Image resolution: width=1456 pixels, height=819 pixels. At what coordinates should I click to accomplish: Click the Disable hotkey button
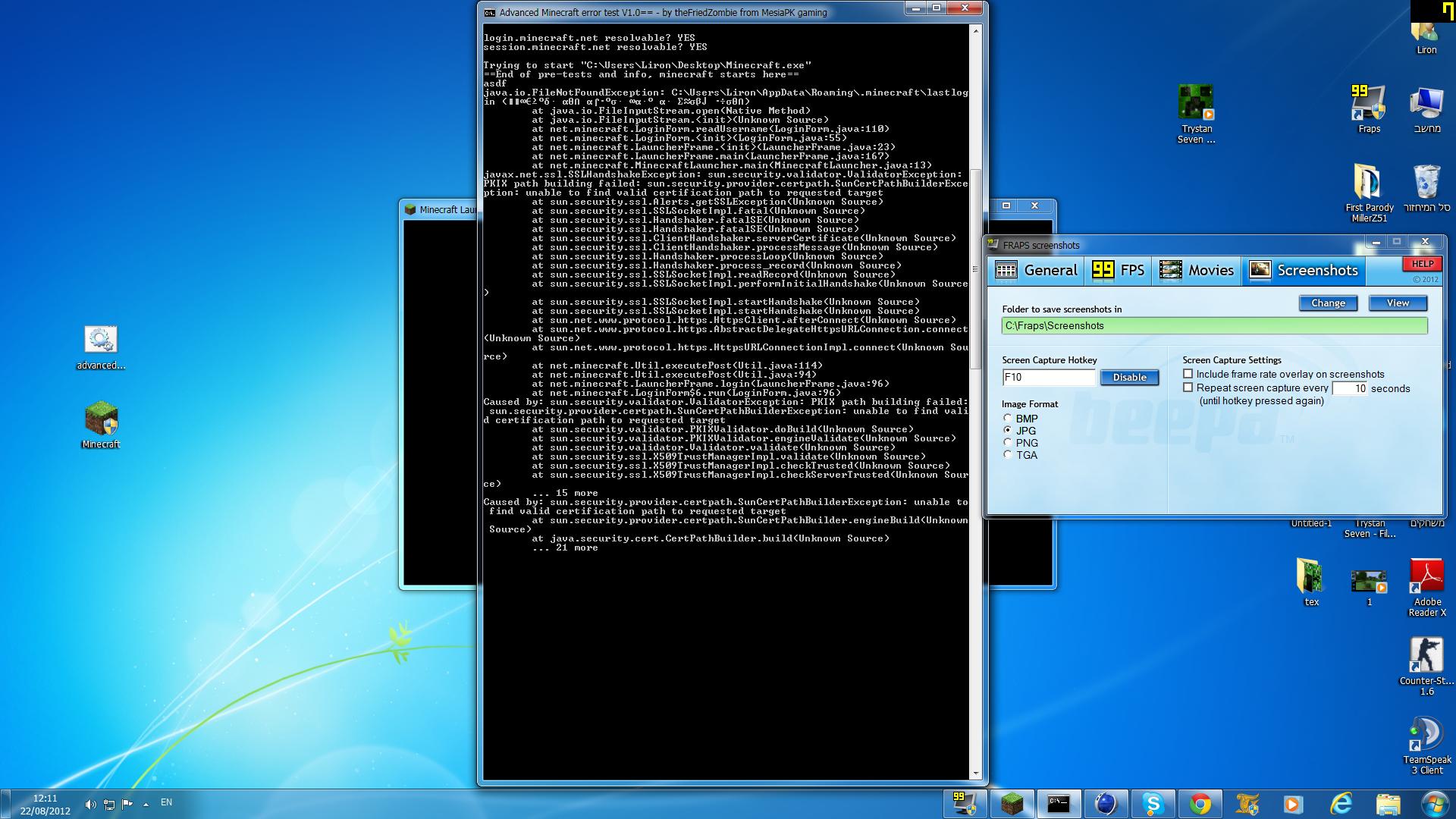[x=1129, y=378]
